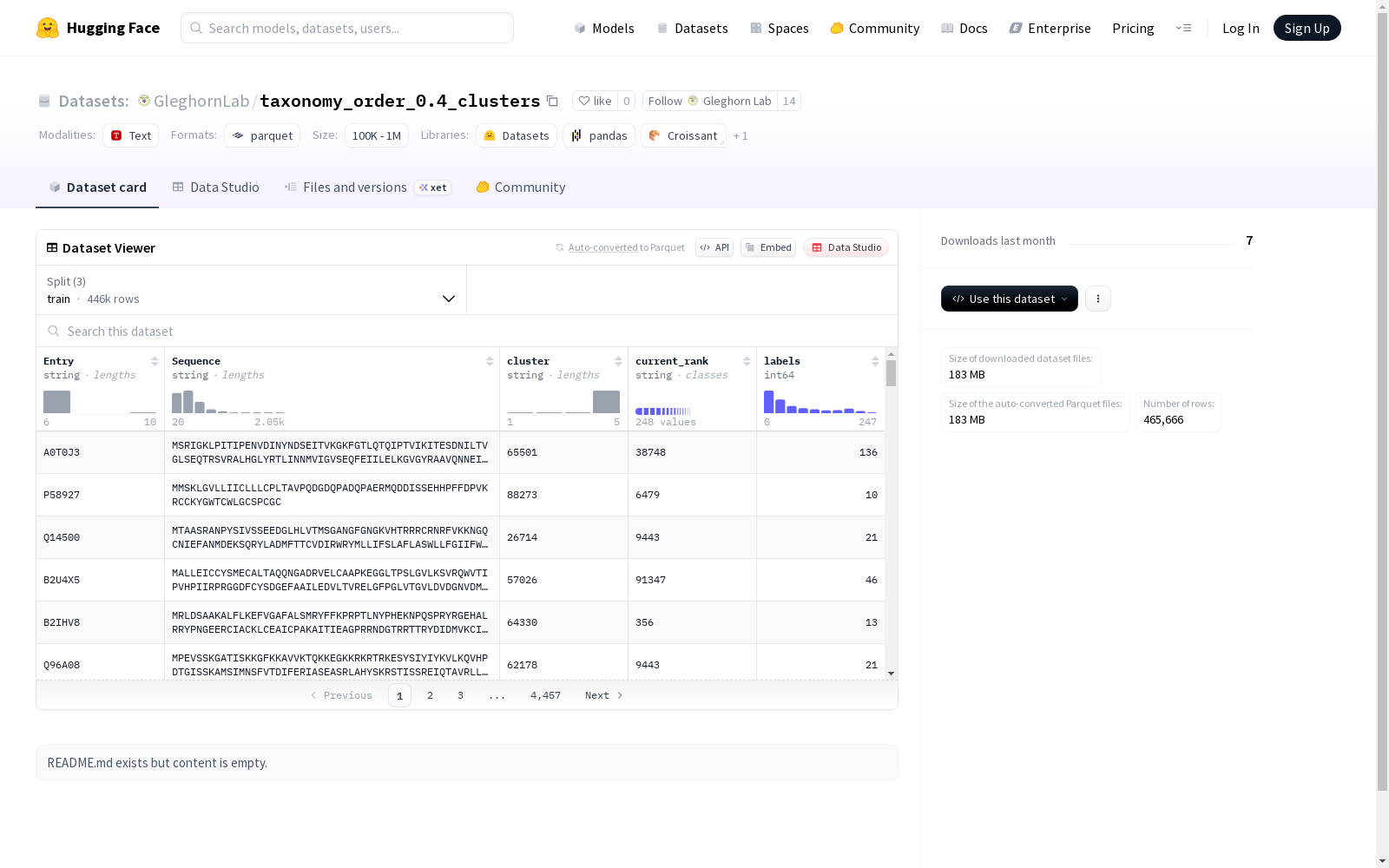Click the Entry lengths histogram

(x=100, y=402)
